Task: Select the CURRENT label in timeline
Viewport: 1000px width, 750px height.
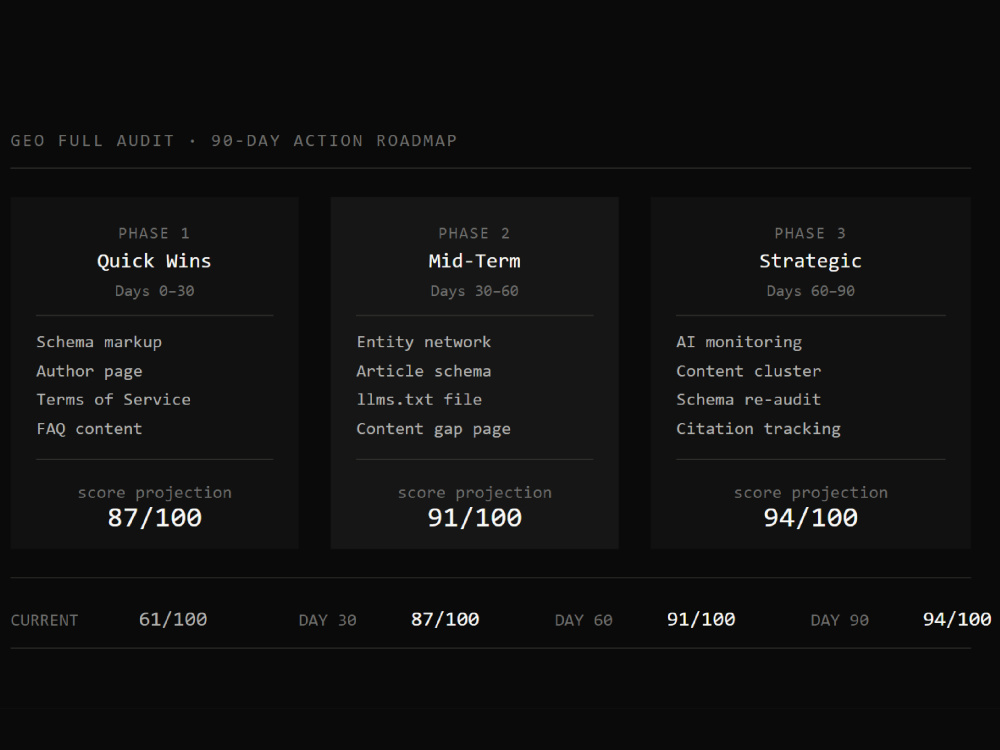Action: 45,620
